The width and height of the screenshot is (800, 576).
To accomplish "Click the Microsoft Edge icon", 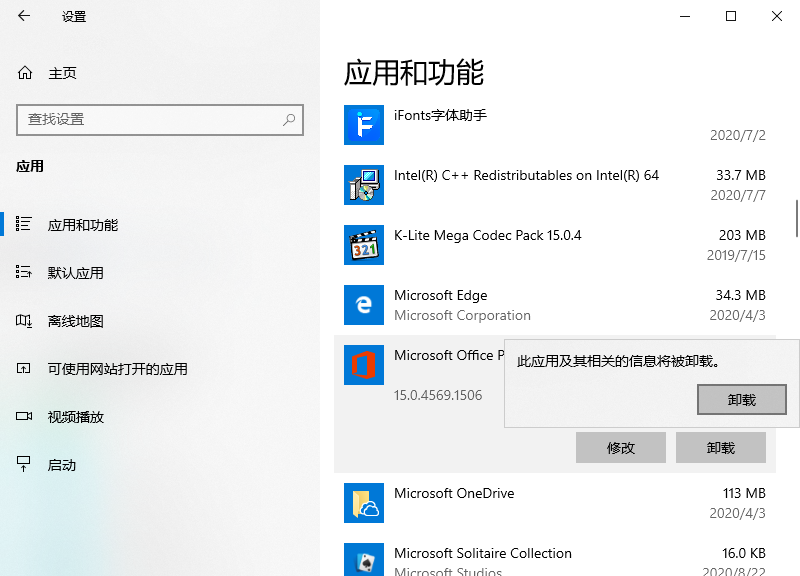I will [364, 305].
